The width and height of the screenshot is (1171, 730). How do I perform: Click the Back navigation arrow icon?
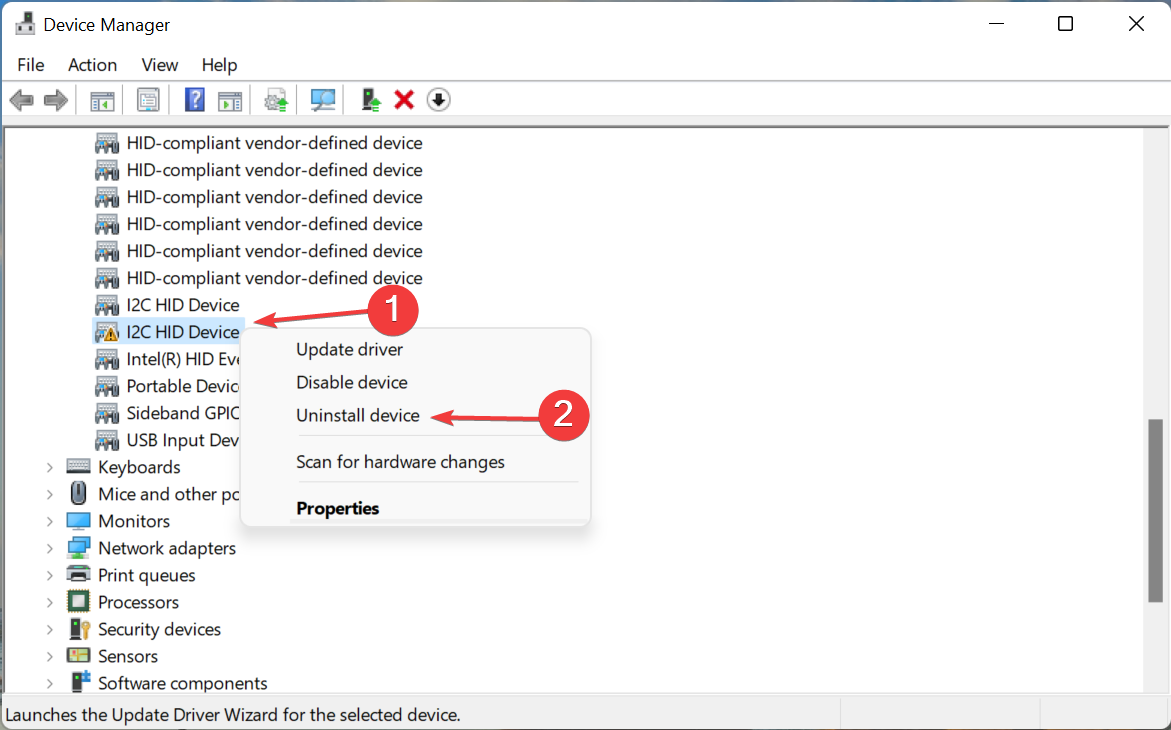click(x=21, y=99)
